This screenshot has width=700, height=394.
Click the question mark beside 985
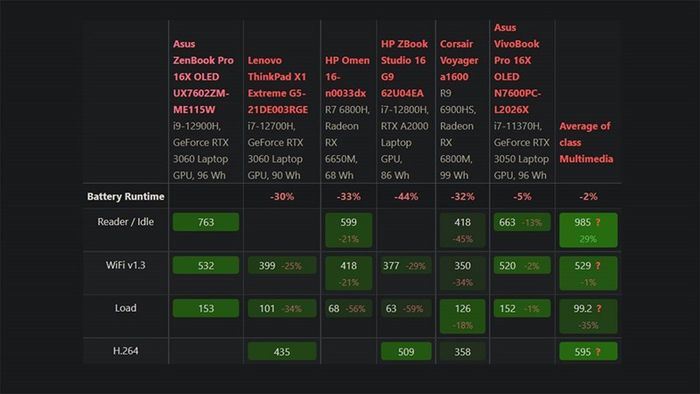tap(598, 222)
